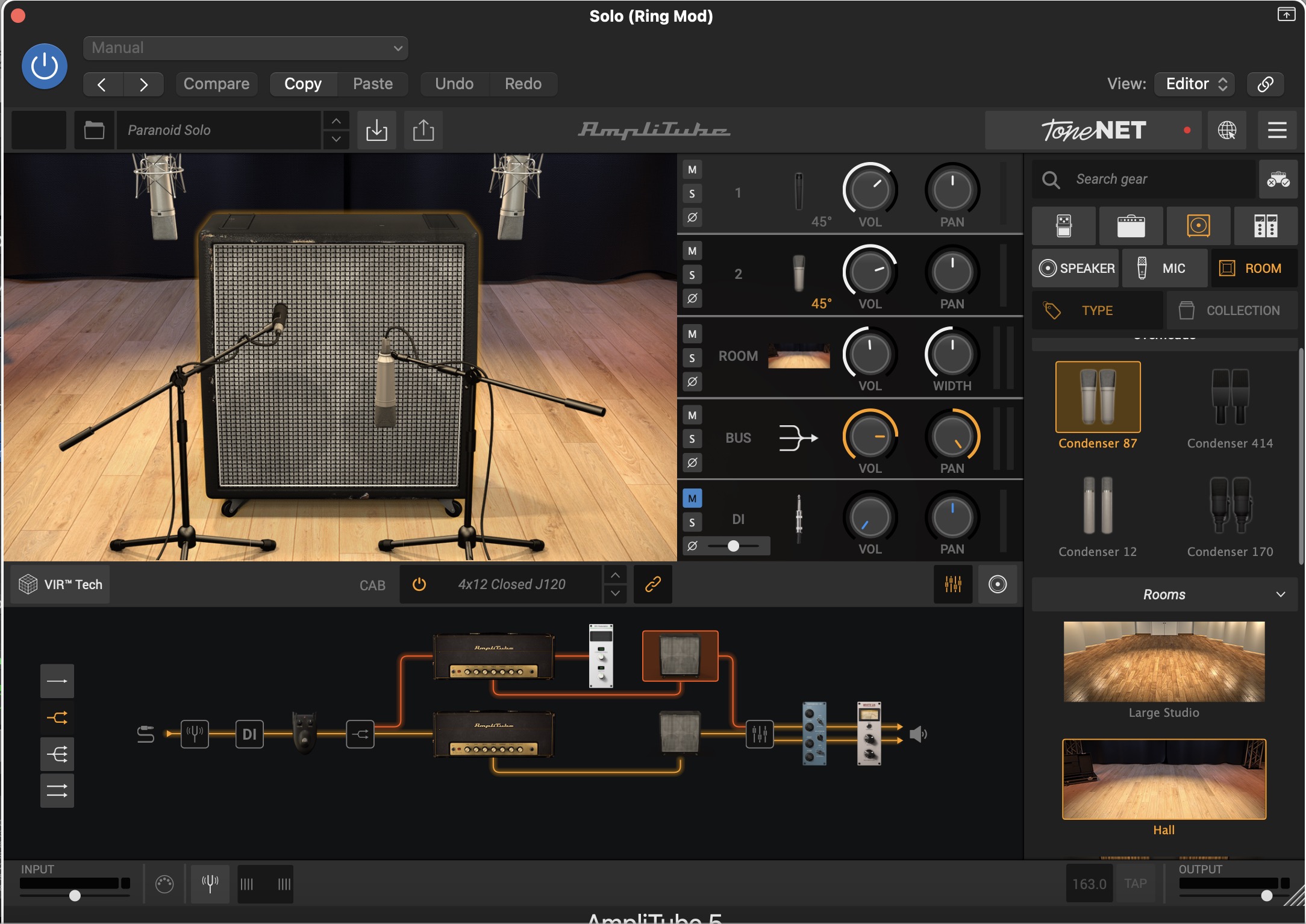Click the ROOM WIDTH knob

952,354
